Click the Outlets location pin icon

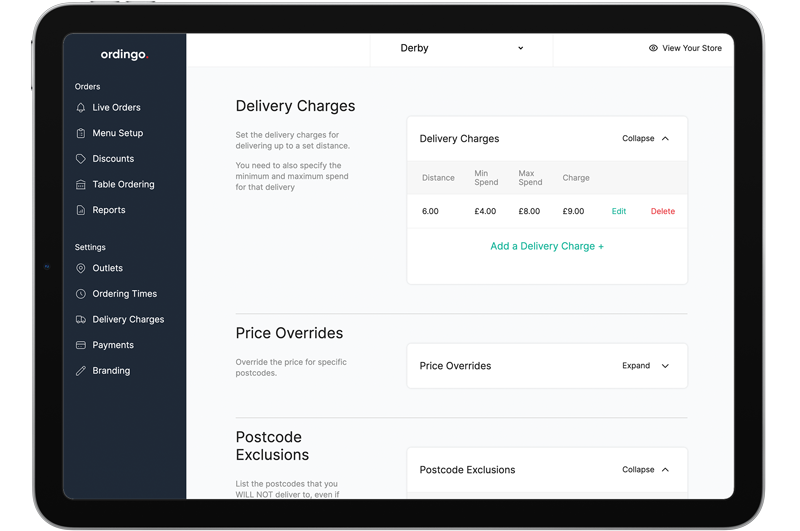pos(81,268)
